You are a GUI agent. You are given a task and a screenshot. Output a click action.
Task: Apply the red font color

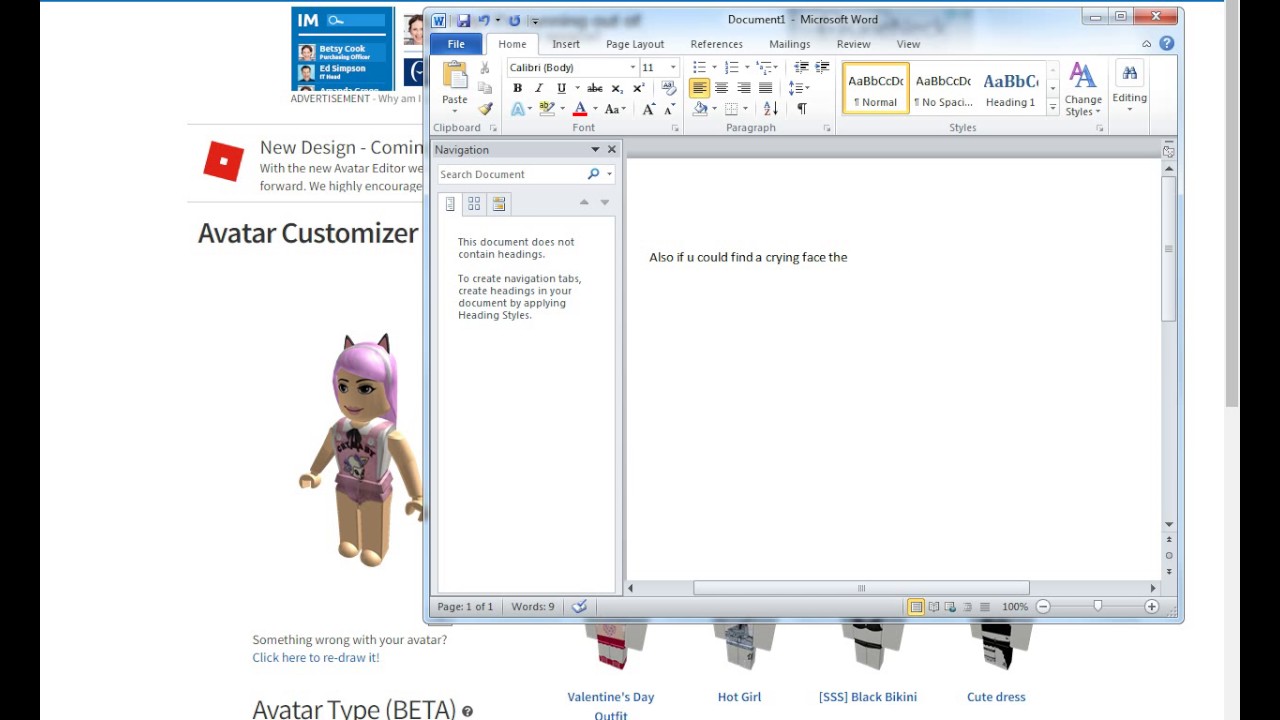click(580, 109)
